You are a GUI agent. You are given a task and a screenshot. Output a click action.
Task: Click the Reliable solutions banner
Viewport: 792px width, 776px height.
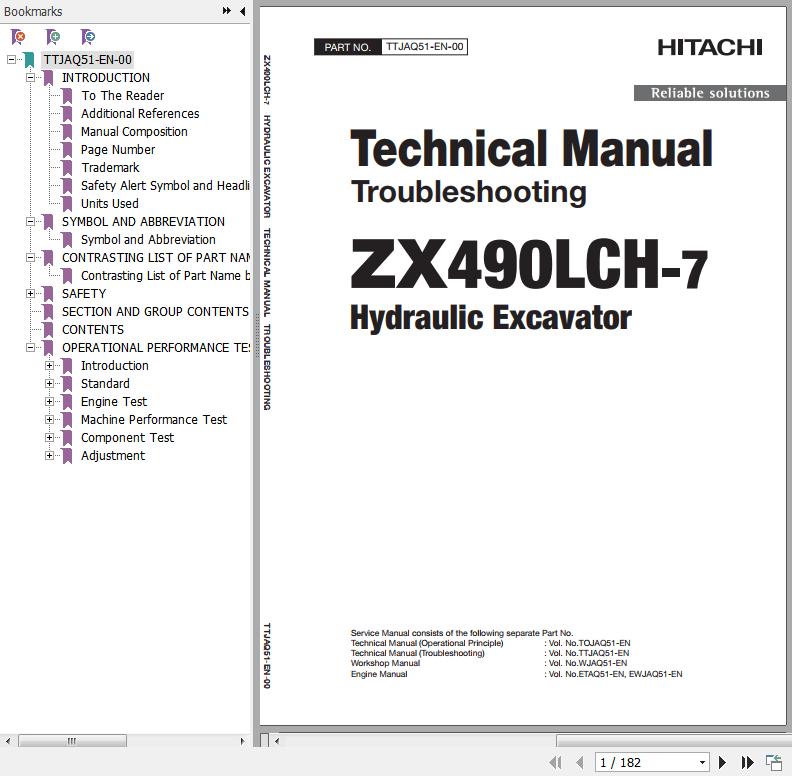[710, 93]
